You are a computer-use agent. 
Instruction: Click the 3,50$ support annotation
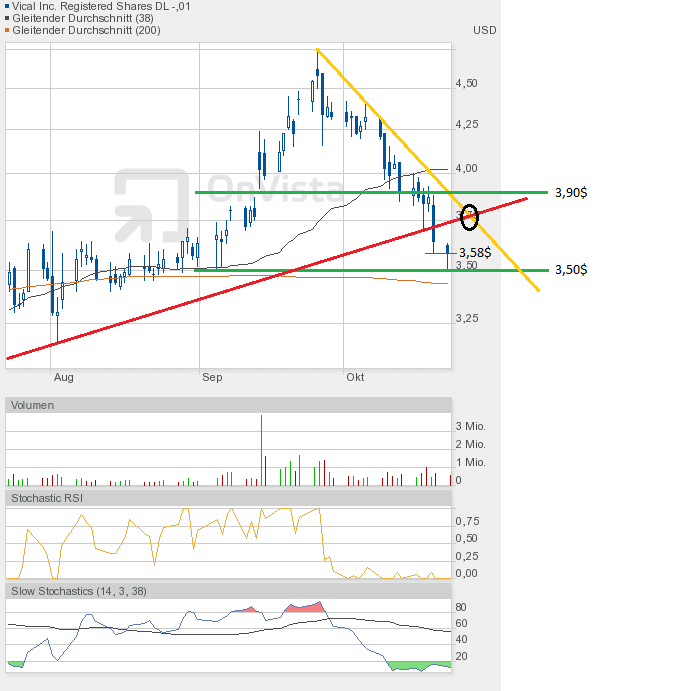coord(571,269)
